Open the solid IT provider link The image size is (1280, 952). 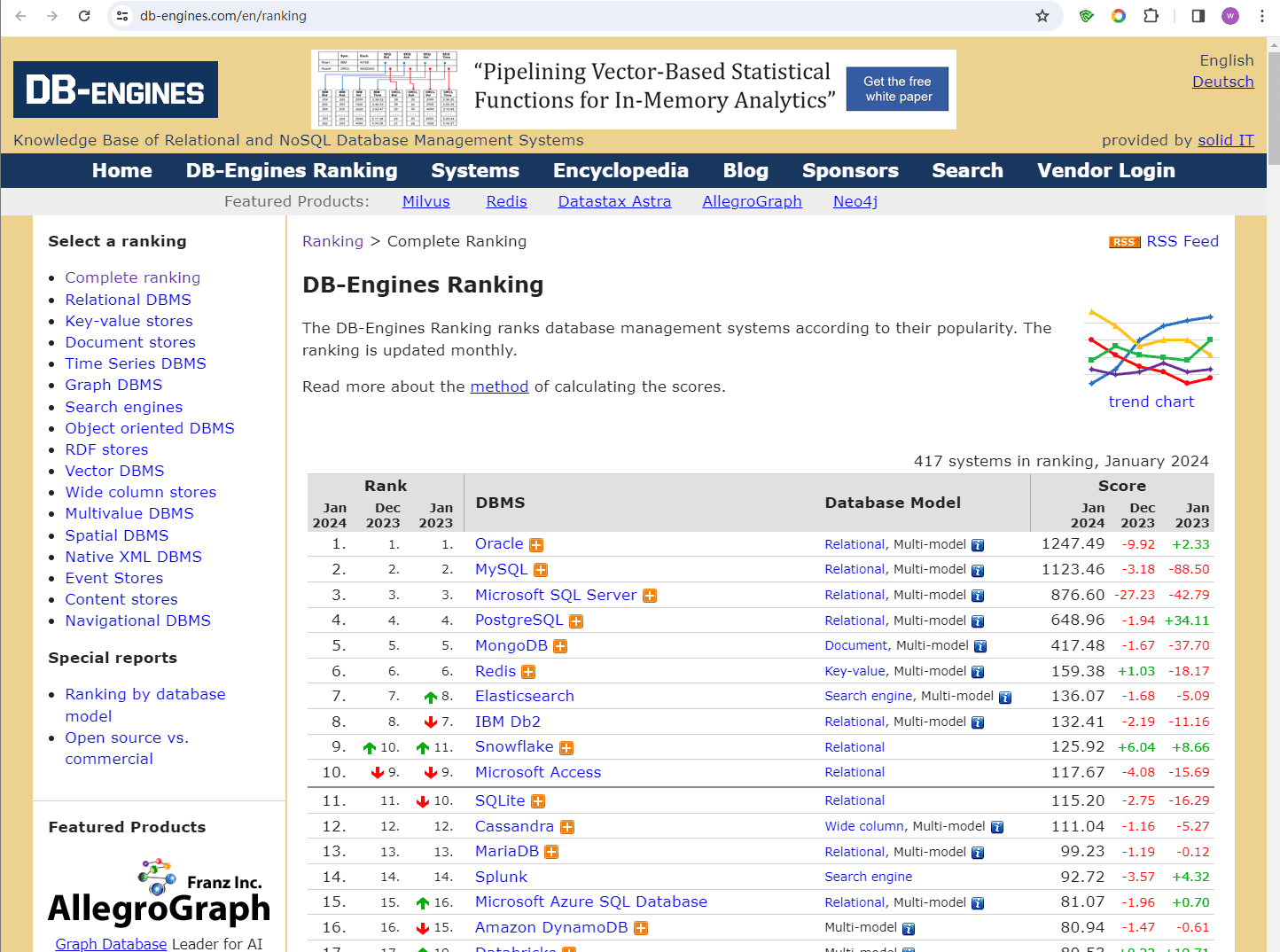(x=1226, y=140)
